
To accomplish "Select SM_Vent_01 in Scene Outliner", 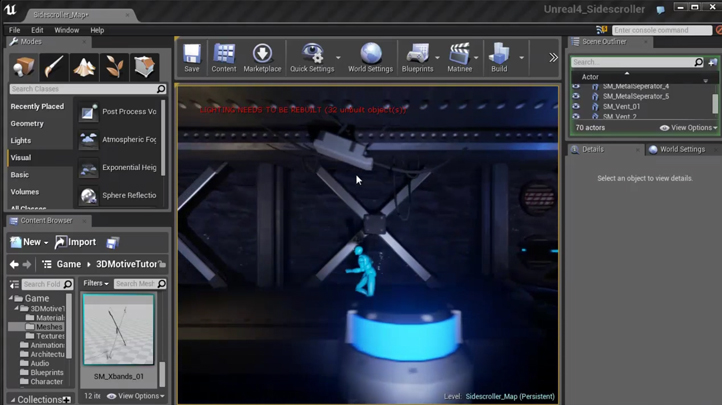I will 621,106.
